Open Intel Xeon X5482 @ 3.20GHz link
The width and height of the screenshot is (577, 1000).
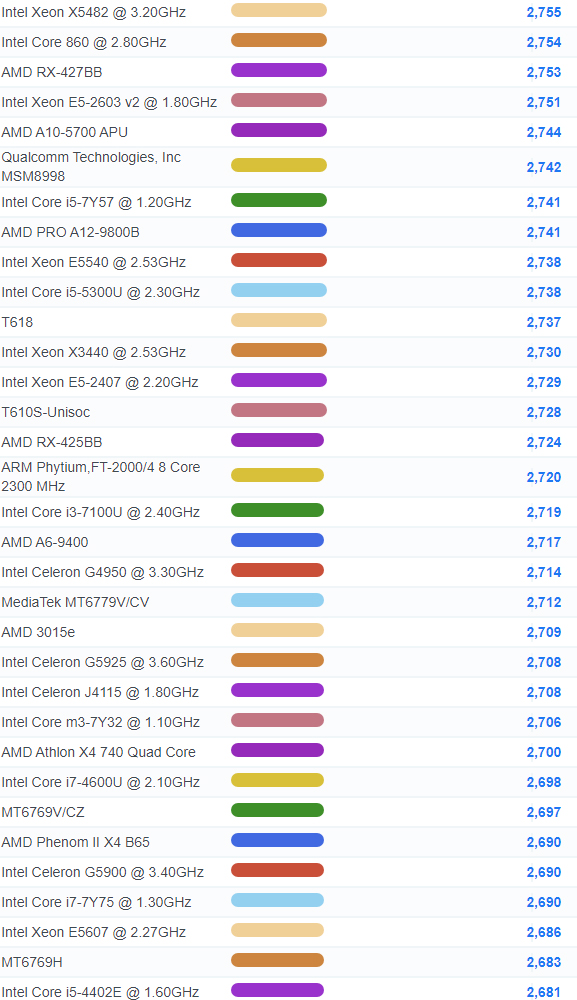tap(94, 12)
